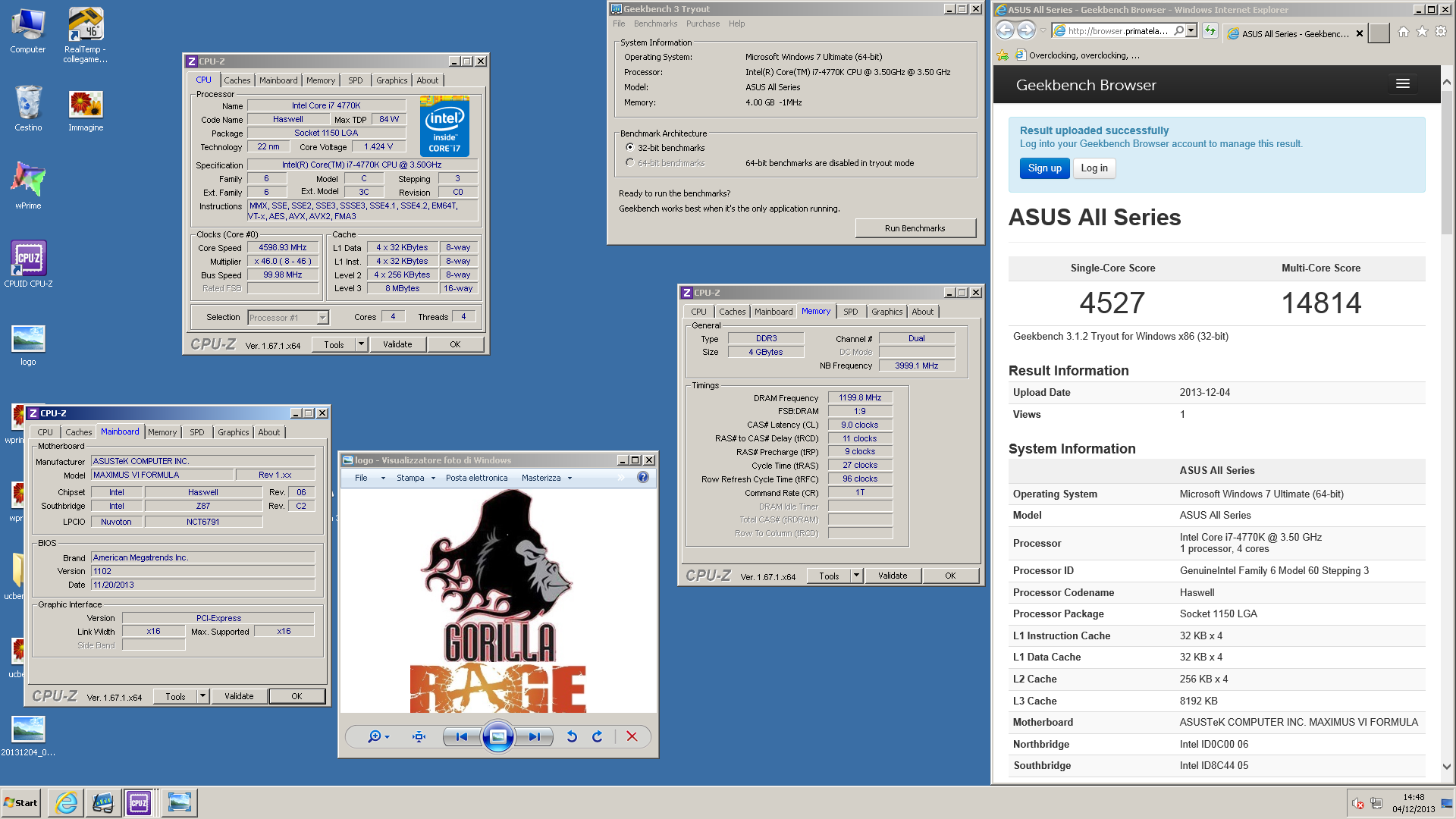1456x819 pixels.
Task: Open Stampa dropdown in photo viewer
Action: click(416, 478)
